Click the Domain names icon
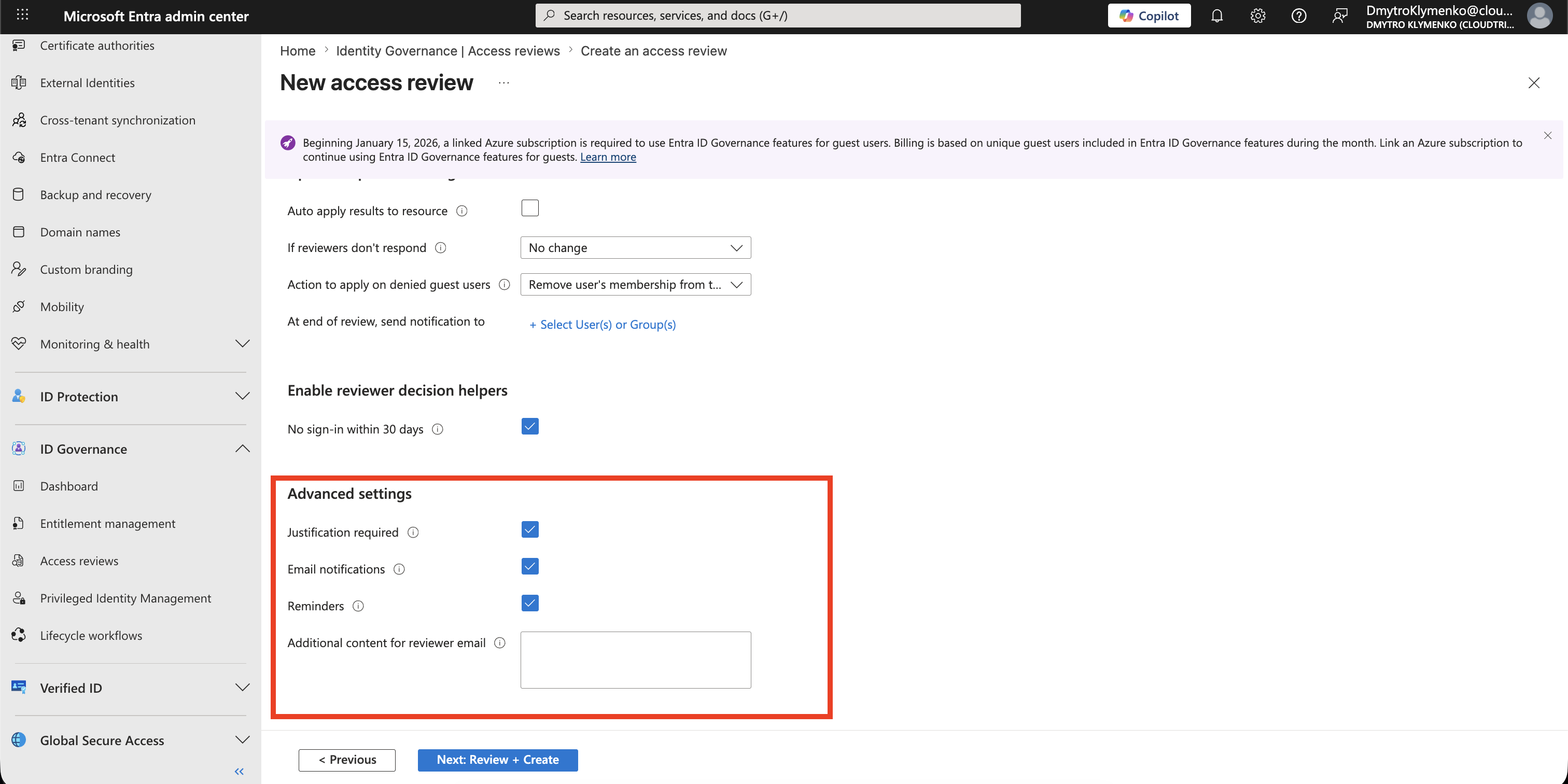This screenshot has height=784, width=1568. pos(19,232)
